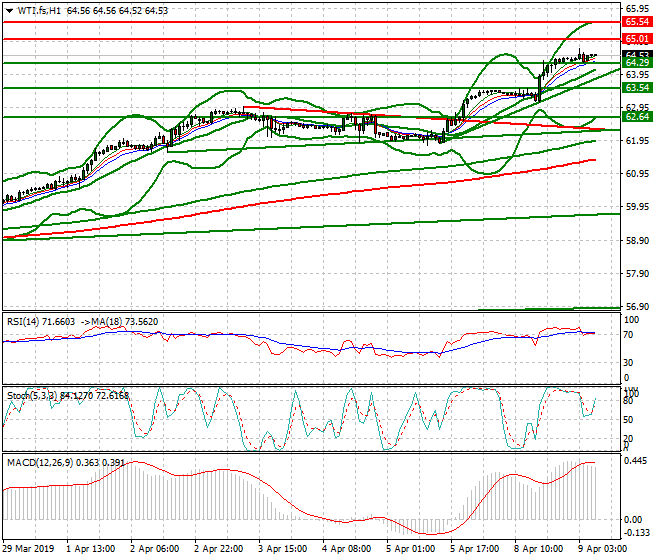Click the -0.133 MACD scale label

[636, 533]
